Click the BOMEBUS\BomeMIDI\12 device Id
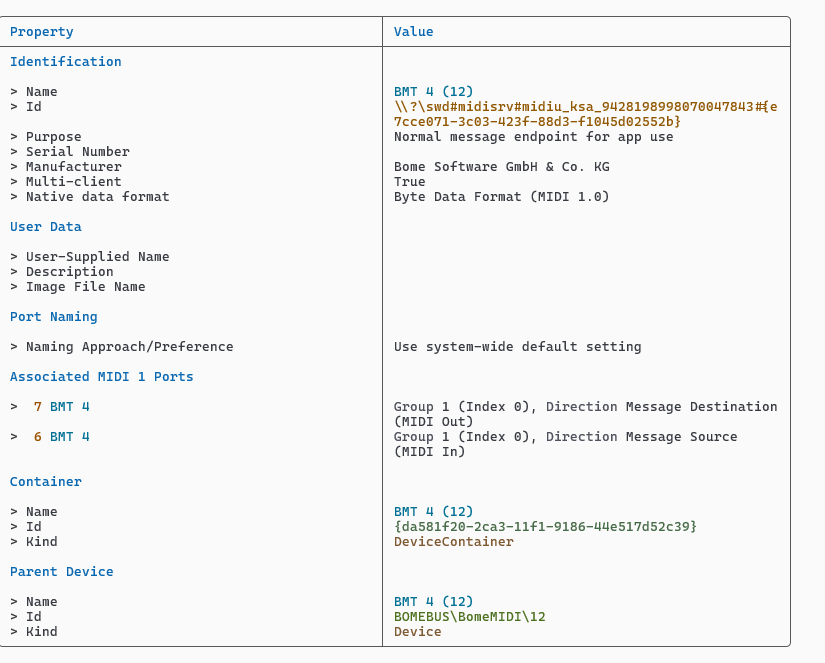This screenshot has width=825, height=663. pos(470,617)
